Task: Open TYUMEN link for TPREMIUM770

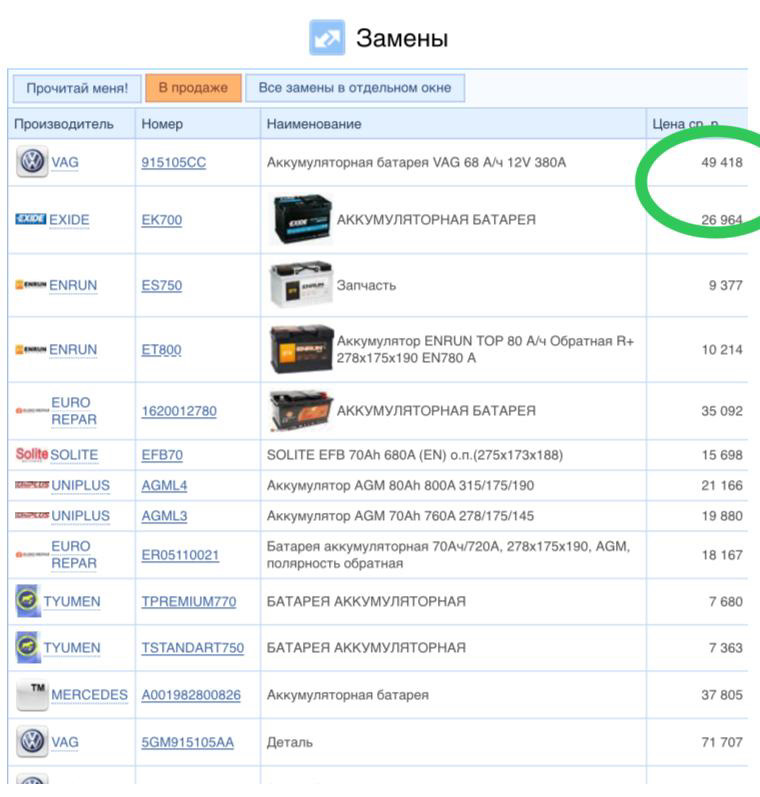Action: (72, 602)
